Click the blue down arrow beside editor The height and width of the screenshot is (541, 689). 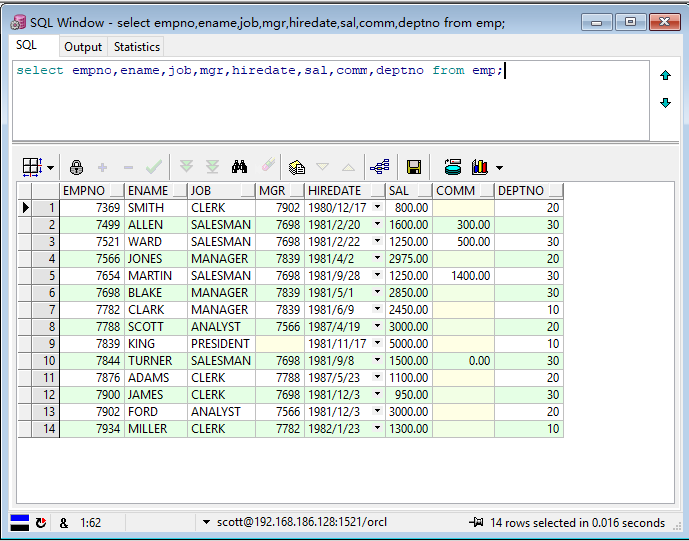665,103
